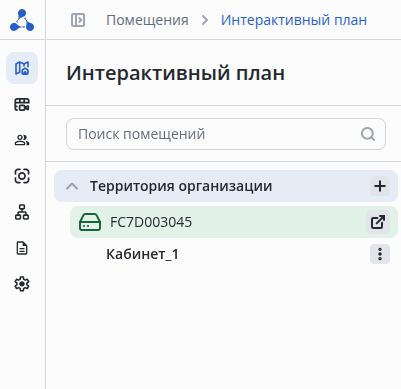Click the Интерактивный план breadcrumb
401x389 pixels.
pyautogui.click(x=294, y=20)
